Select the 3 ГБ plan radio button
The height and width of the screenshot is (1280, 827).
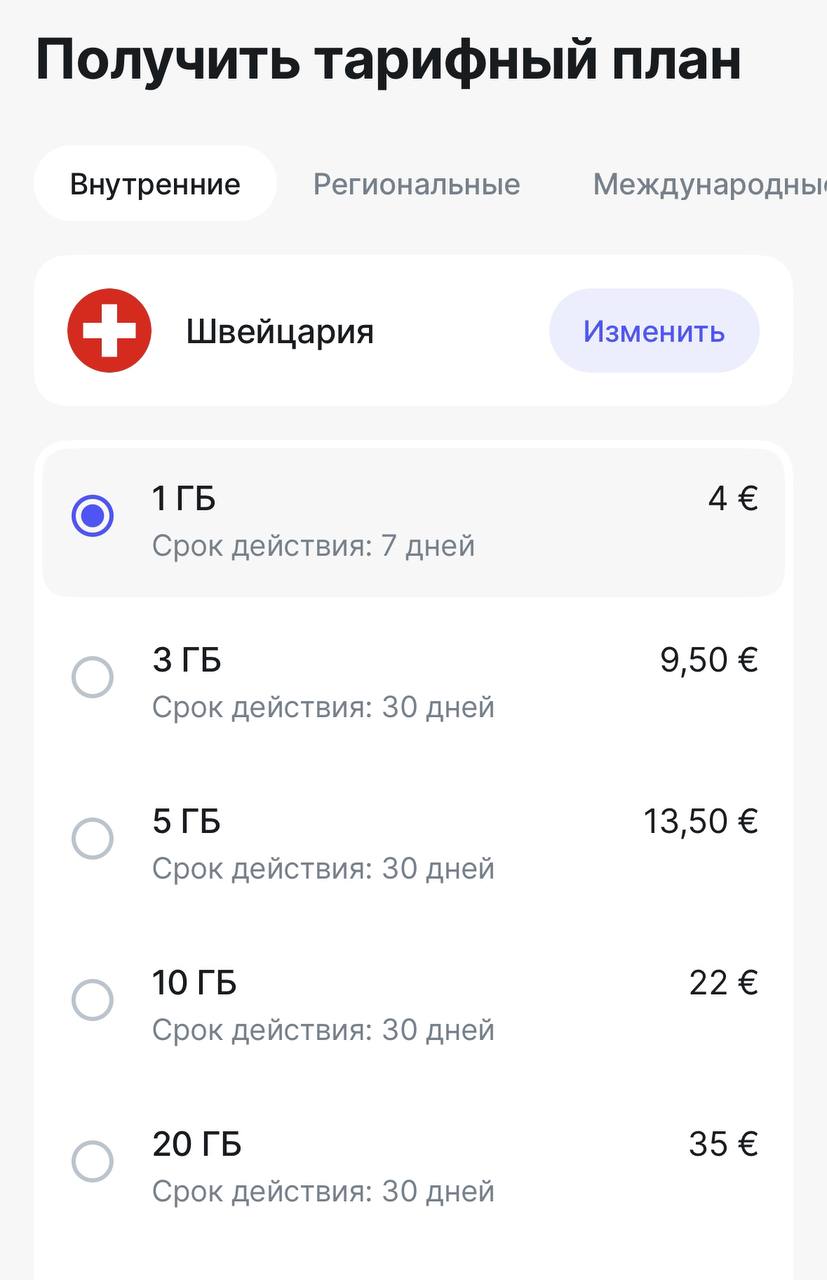[93, 678]
